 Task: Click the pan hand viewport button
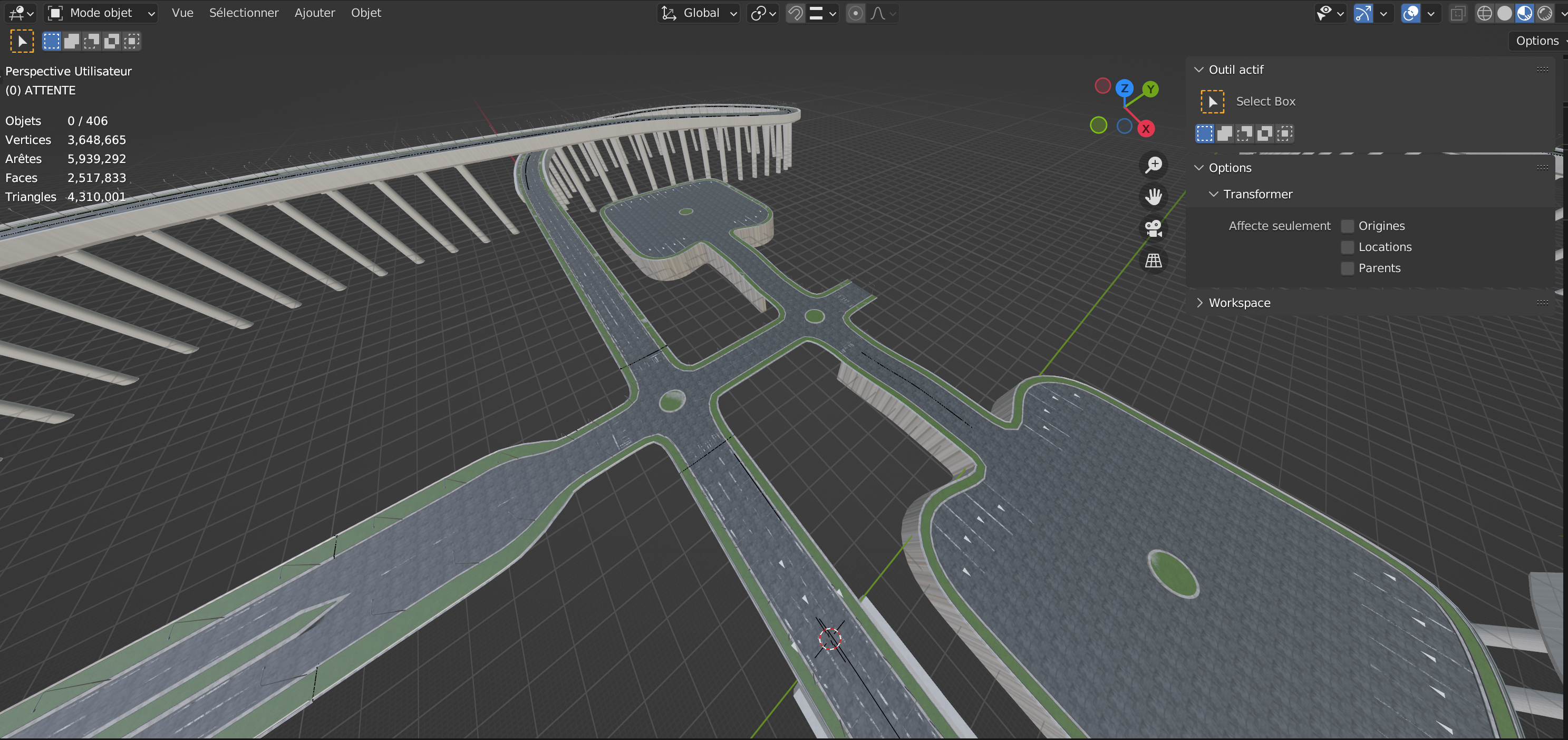[x=1154, y=197]
